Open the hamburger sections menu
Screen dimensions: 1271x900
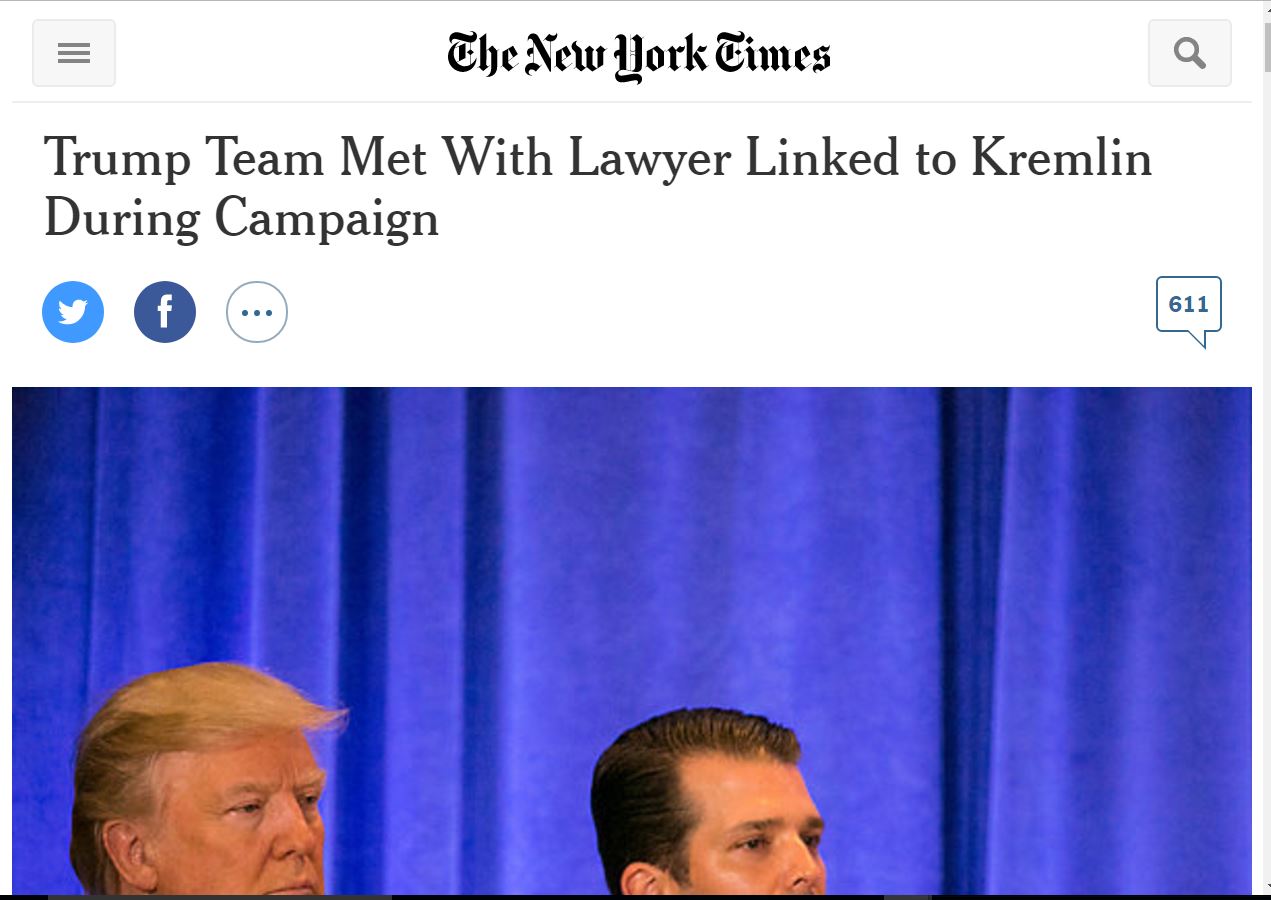pos(74,53)
